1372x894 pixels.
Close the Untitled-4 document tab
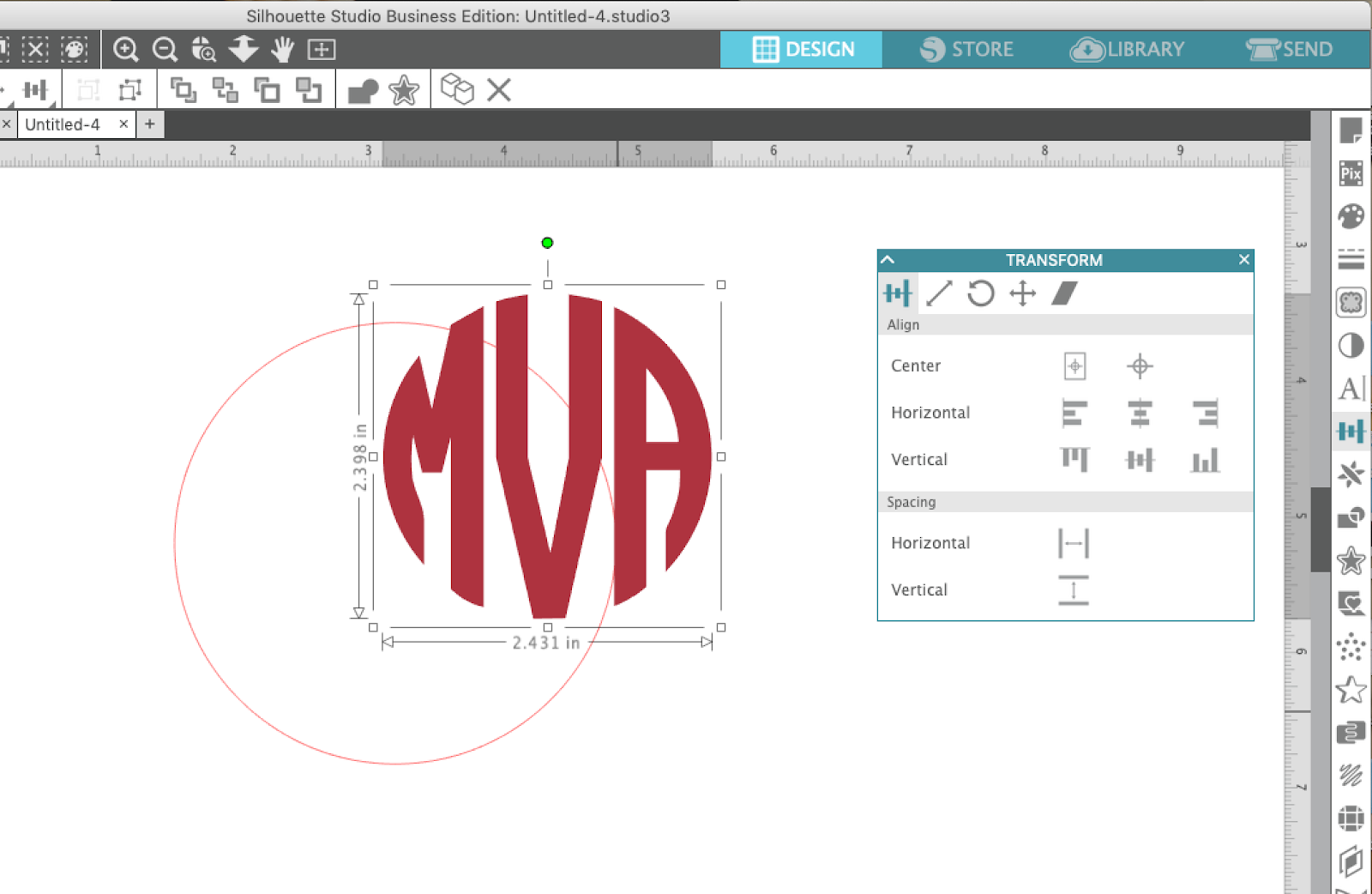(x=123, y=124)
